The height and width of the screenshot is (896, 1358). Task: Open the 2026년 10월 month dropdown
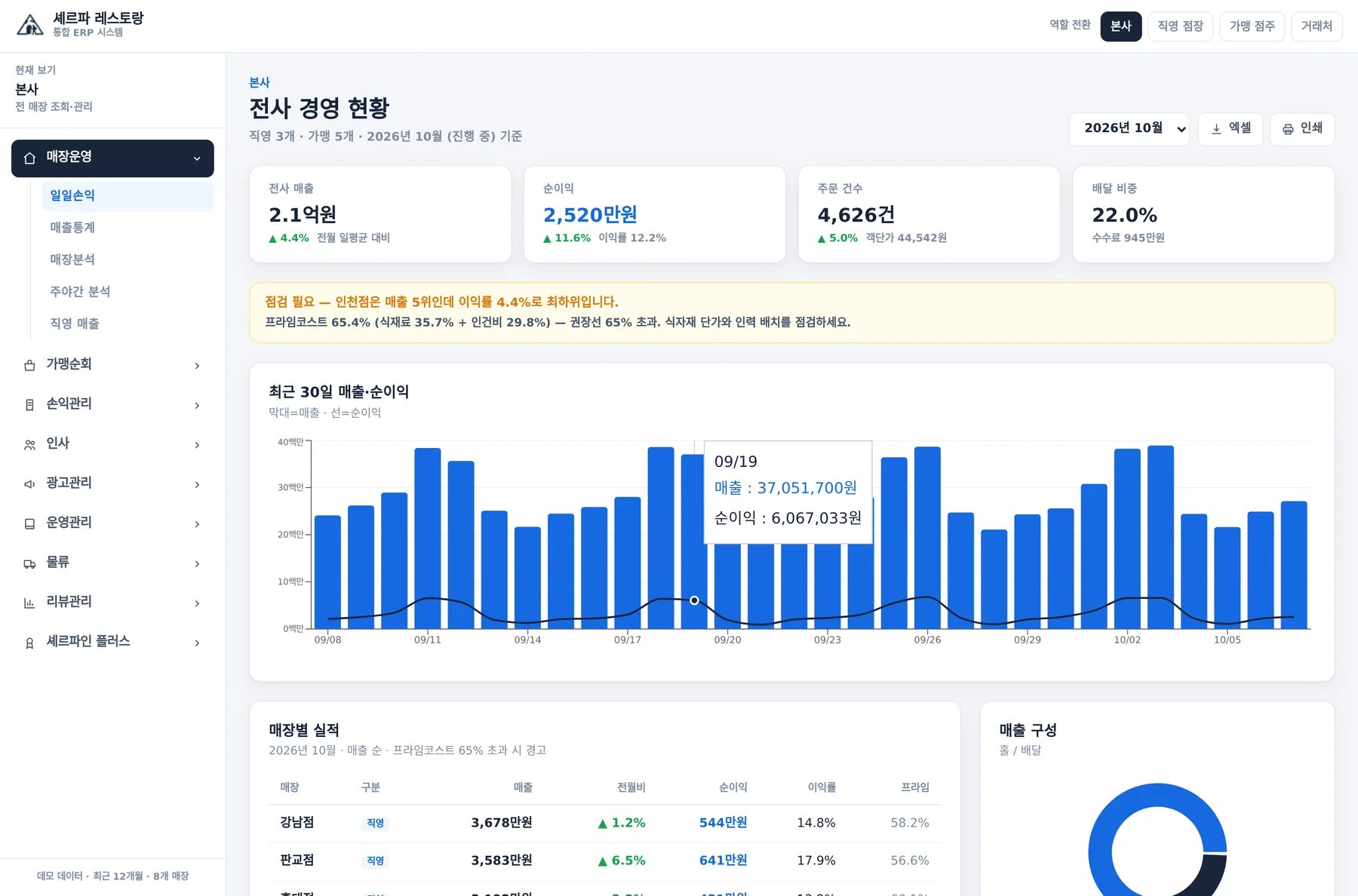[x=1129, y=129]
